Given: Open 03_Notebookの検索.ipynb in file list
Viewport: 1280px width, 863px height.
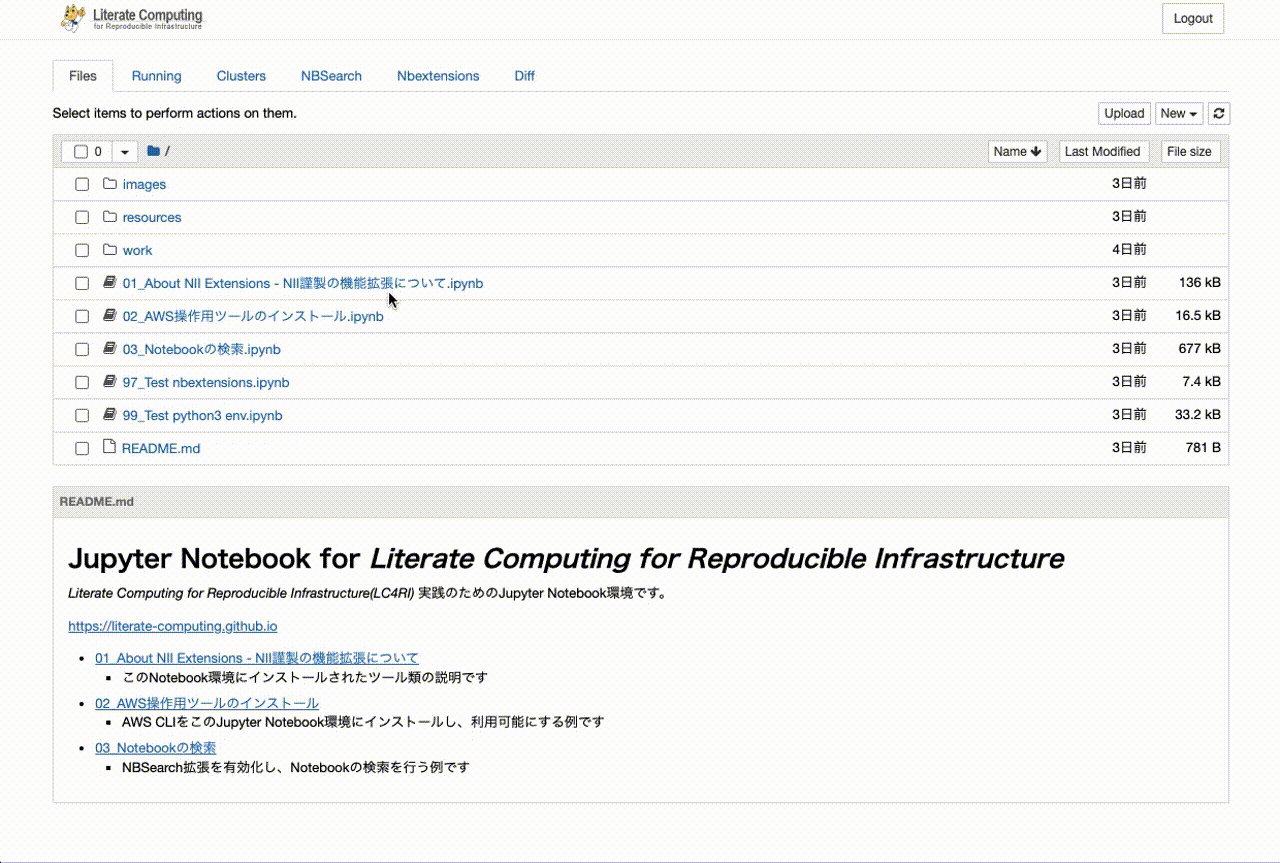Looking at the screenshot, I should click(202, 349).
